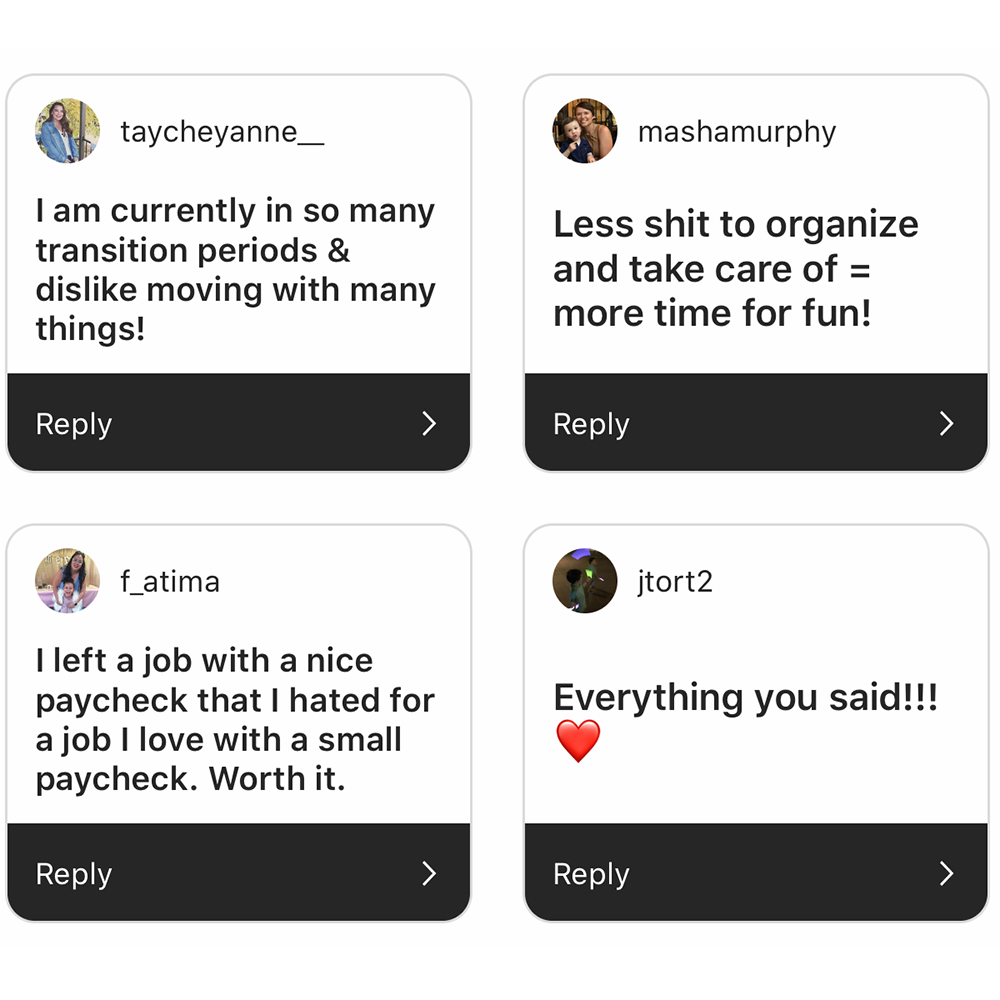This screenshot has width=1000, height=1000.
Task: Click chevron arrow on jtort2 reply bar
Action: [x=946, y=873]
